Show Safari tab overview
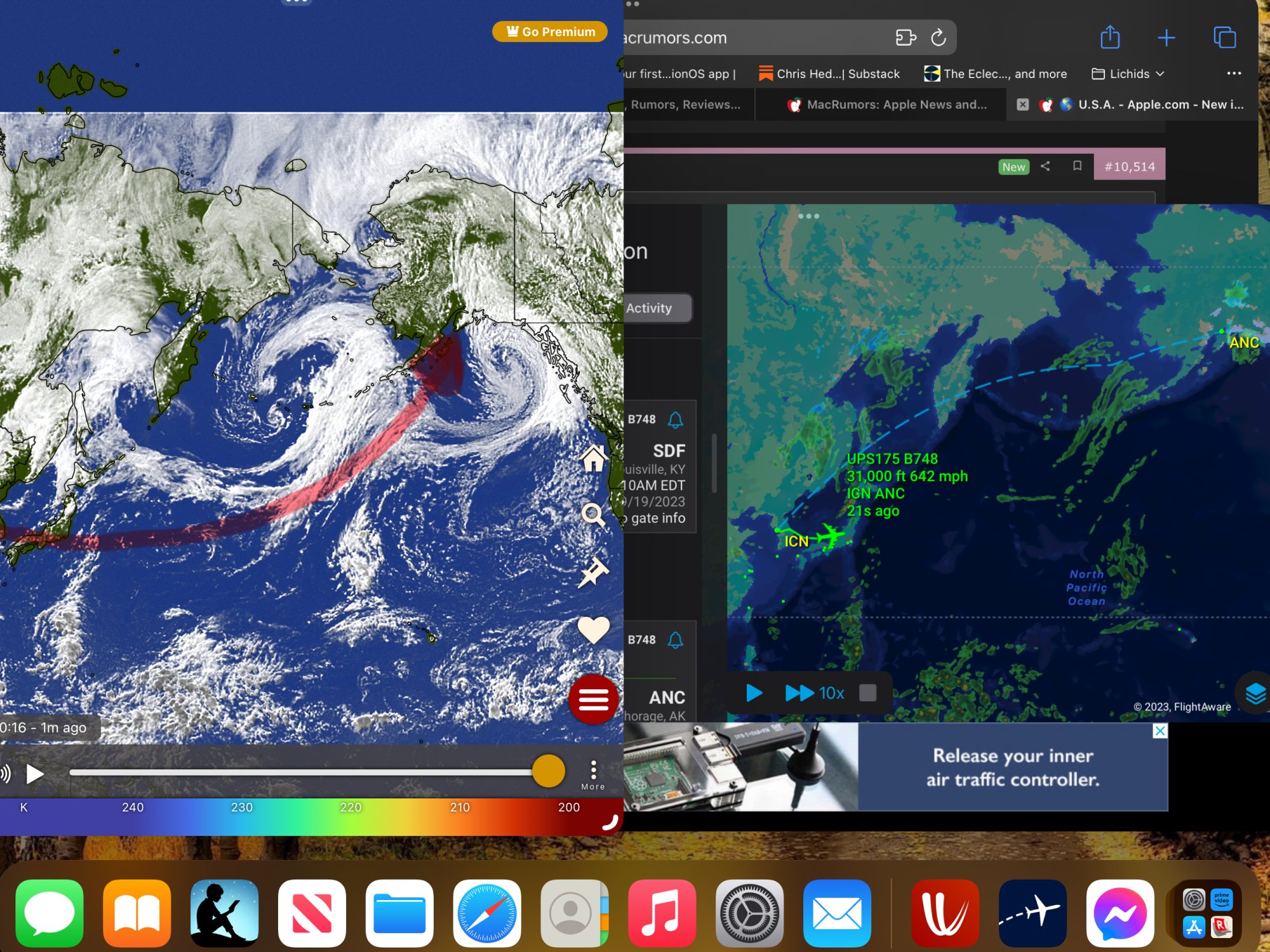 [1224, 37]
